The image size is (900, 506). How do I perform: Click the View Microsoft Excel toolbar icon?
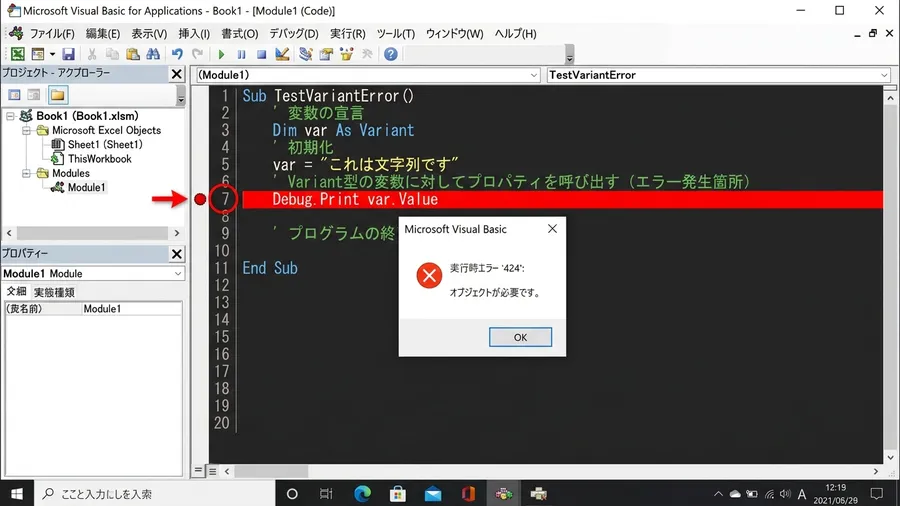coord(18,54)
